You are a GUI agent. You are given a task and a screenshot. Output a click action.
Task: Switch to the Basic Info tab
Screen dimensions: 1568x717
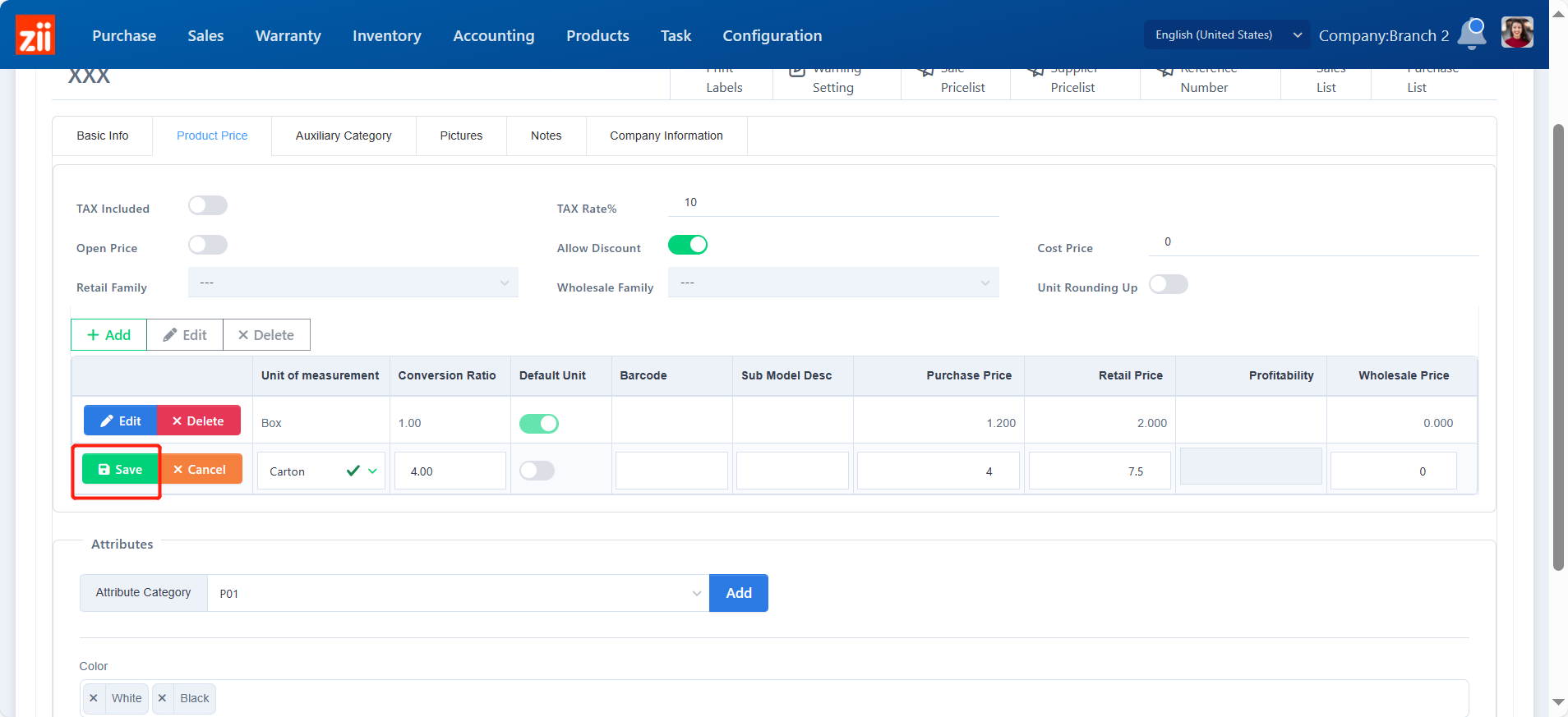pos(103,136)
